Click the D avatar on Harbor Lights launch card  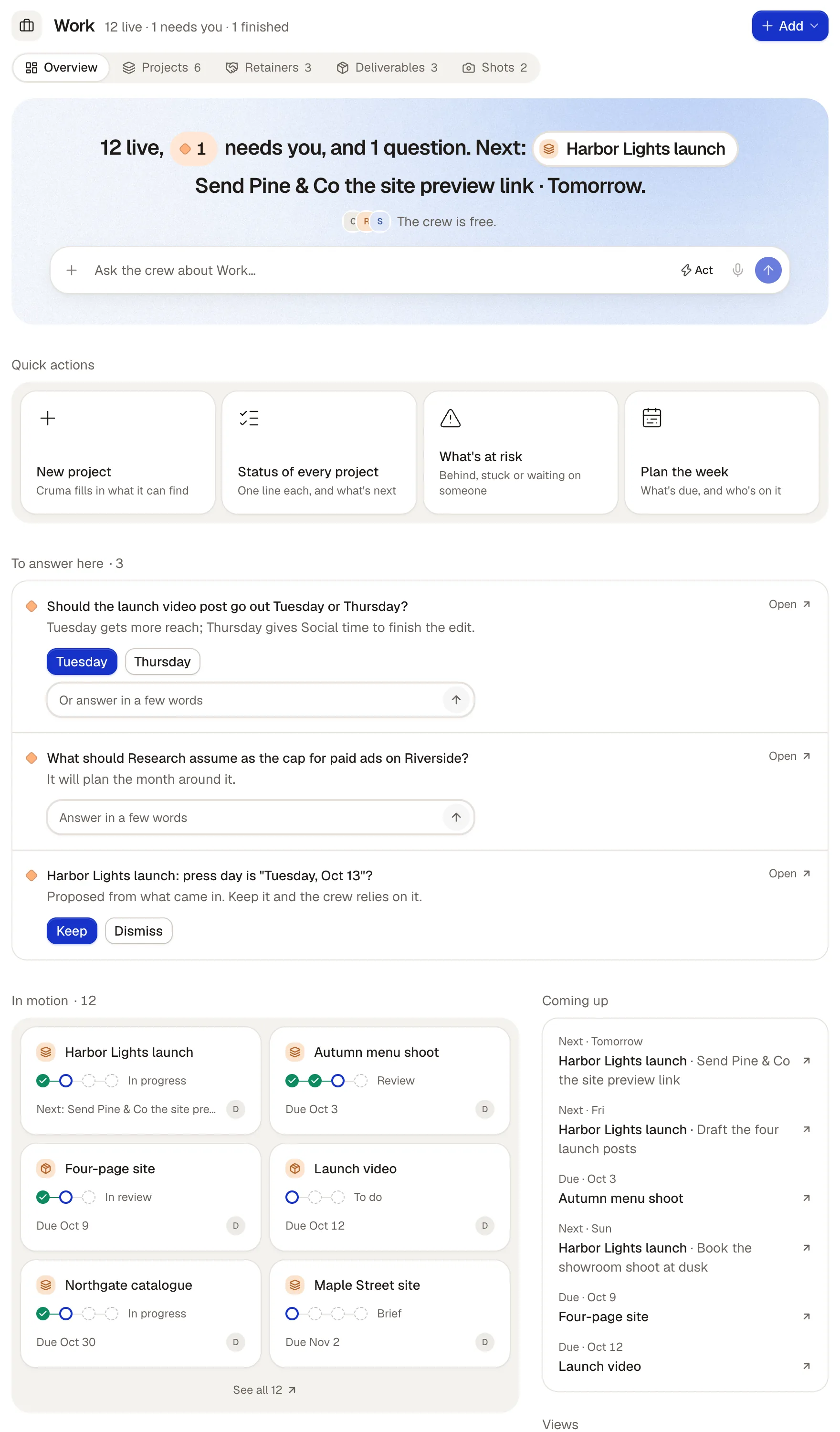coord(236,1109)
